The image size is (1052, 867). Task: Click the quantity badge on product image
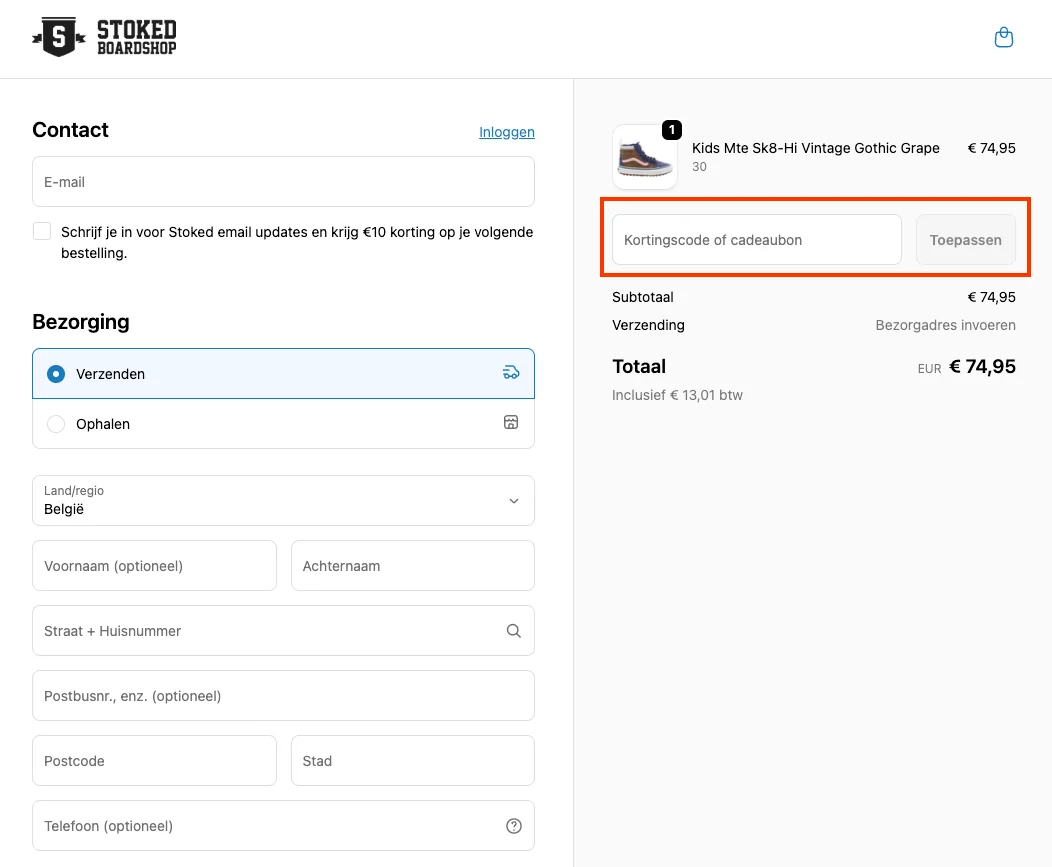click(x=672, y=130)
